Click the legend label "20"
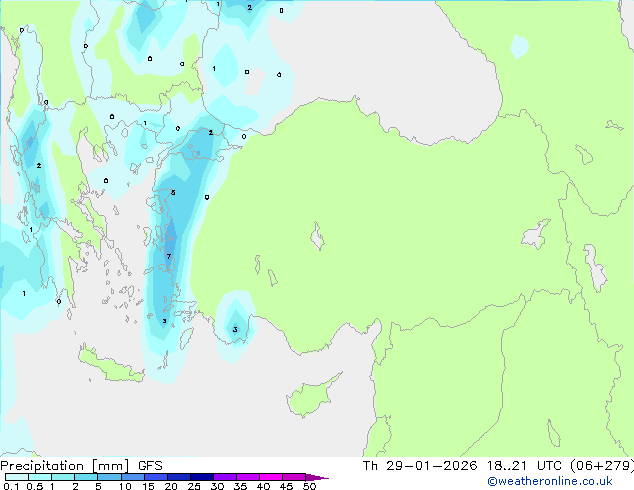 point(171,486)
